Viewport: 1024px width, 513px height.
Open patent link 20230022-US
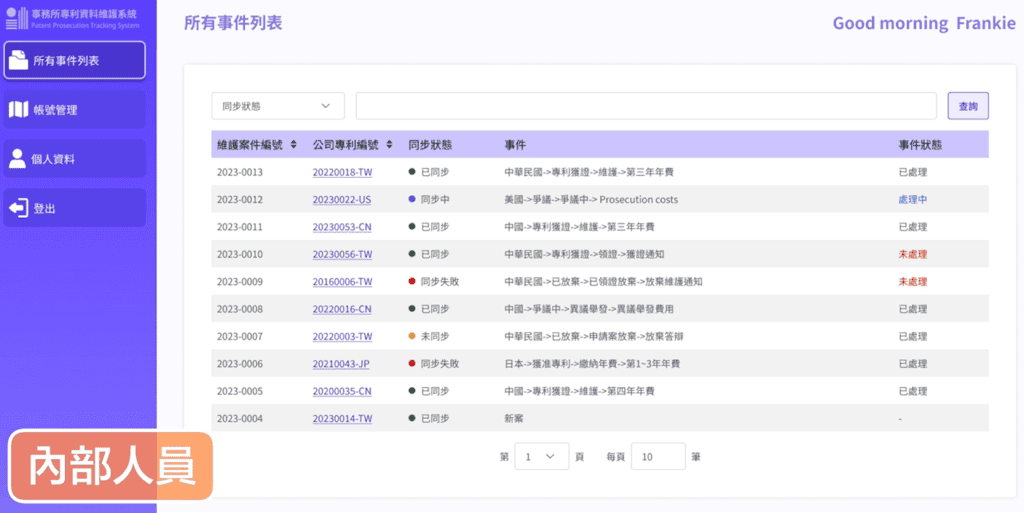[x=341, y=200]
